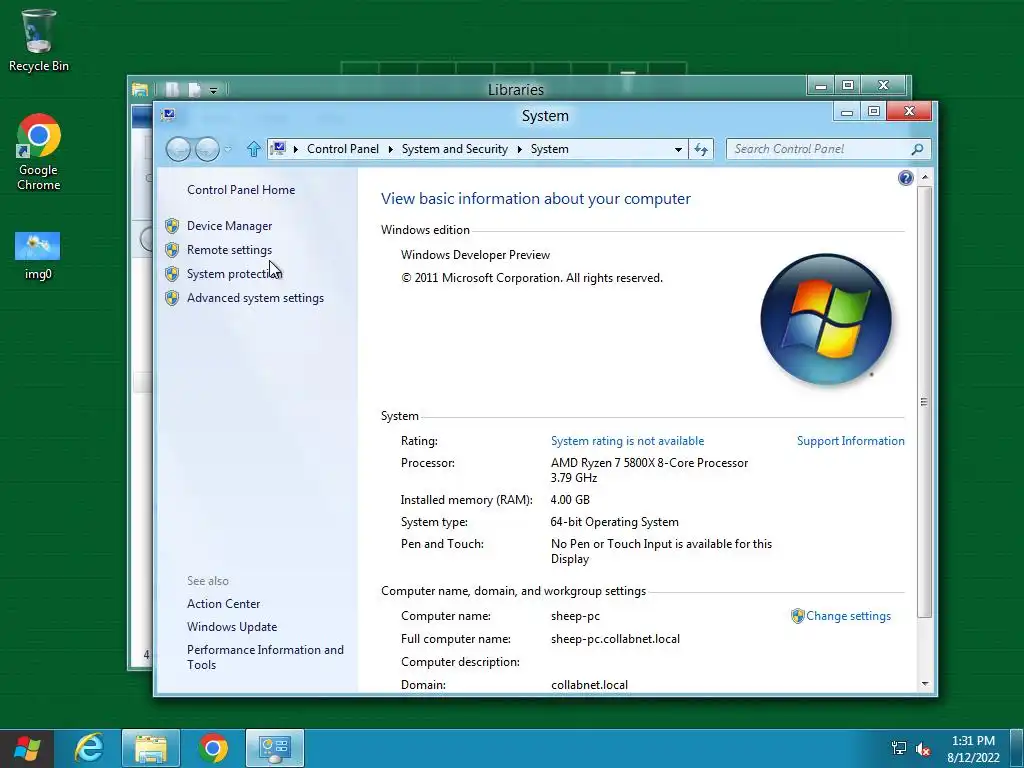
Task: Open Internet Explorer from taskbar
Action: click(x=88, y=748)
